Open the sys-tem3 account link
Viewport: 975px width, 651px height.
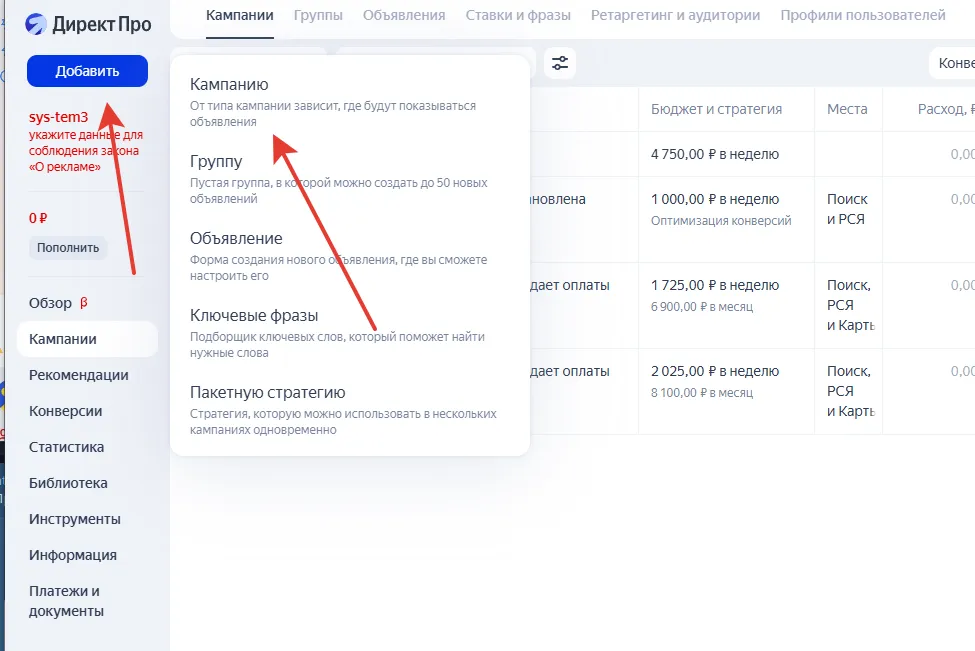tap(59, 117)
